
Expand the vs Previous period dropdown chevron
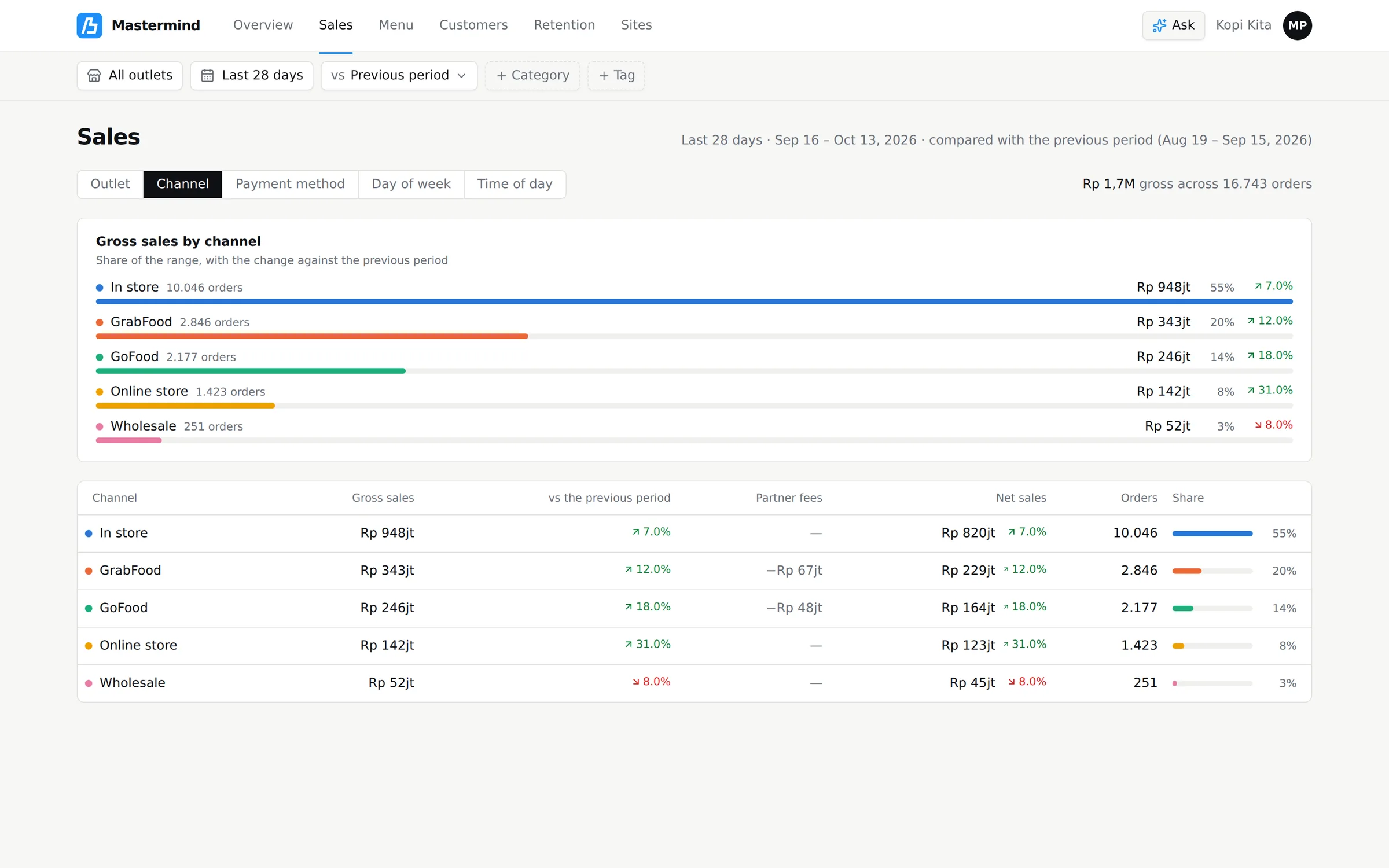coord(461,76)
